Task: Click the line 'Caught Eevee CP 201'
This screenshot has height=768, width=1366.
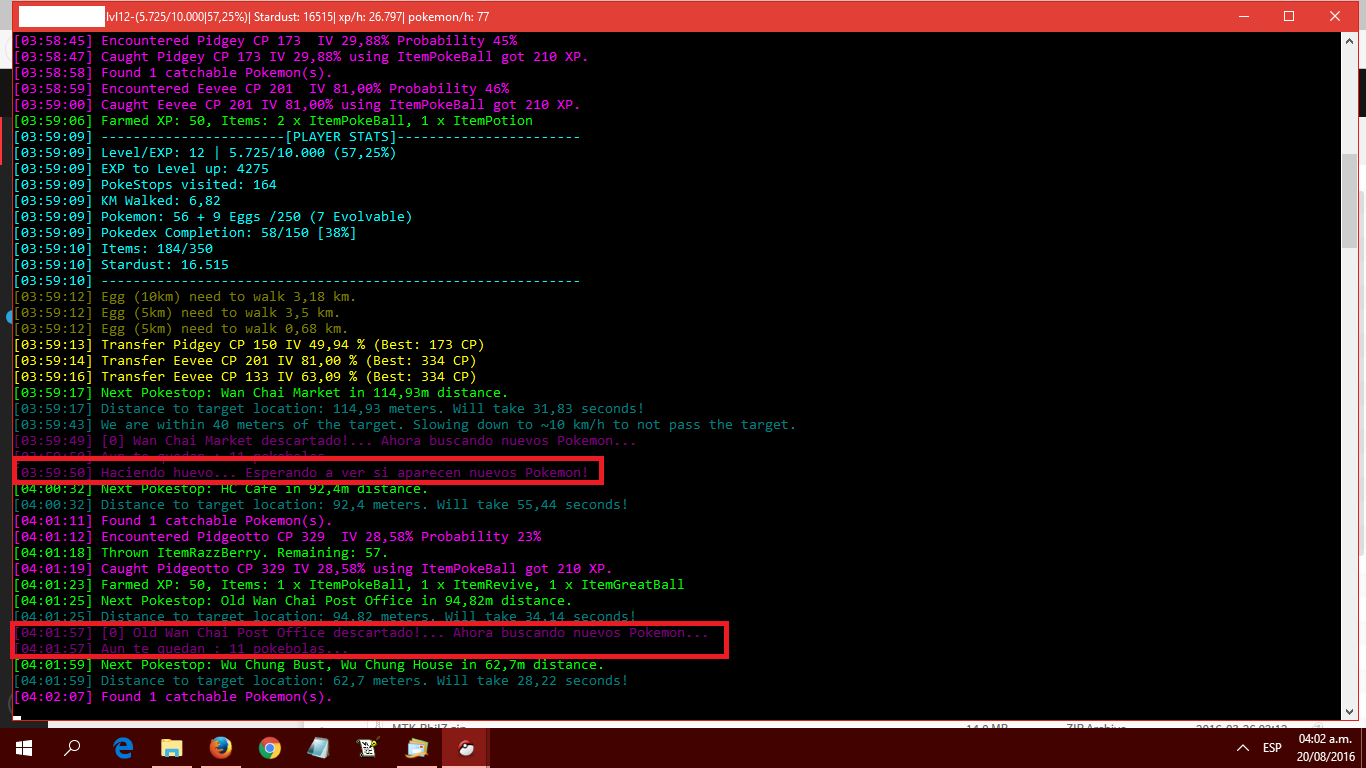Action: 297,105
